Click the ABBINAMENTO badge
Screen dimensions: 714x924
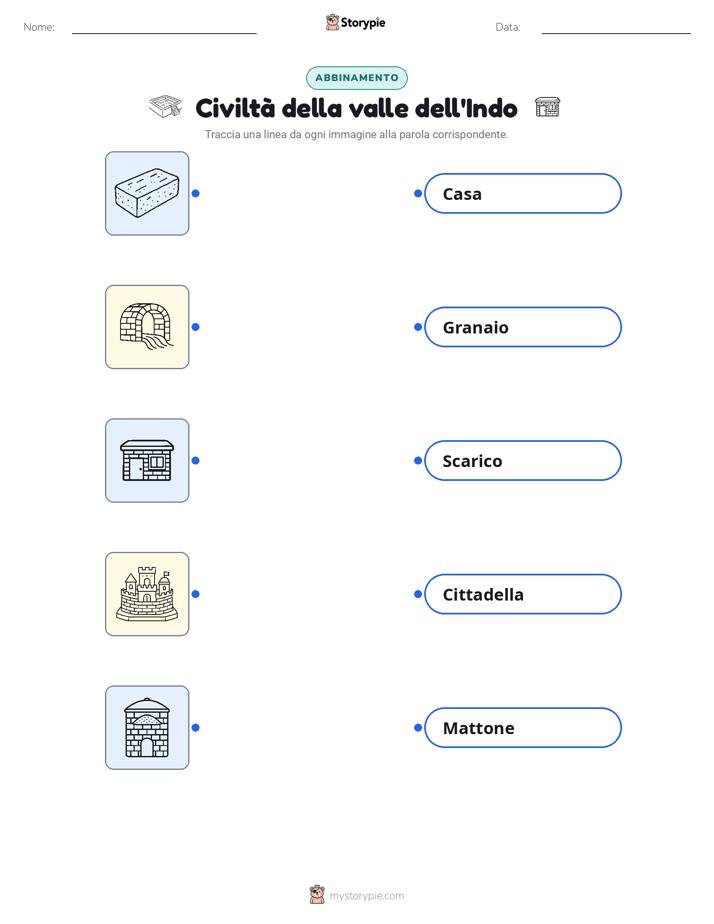pyautogui.click(x=357, y=78)
